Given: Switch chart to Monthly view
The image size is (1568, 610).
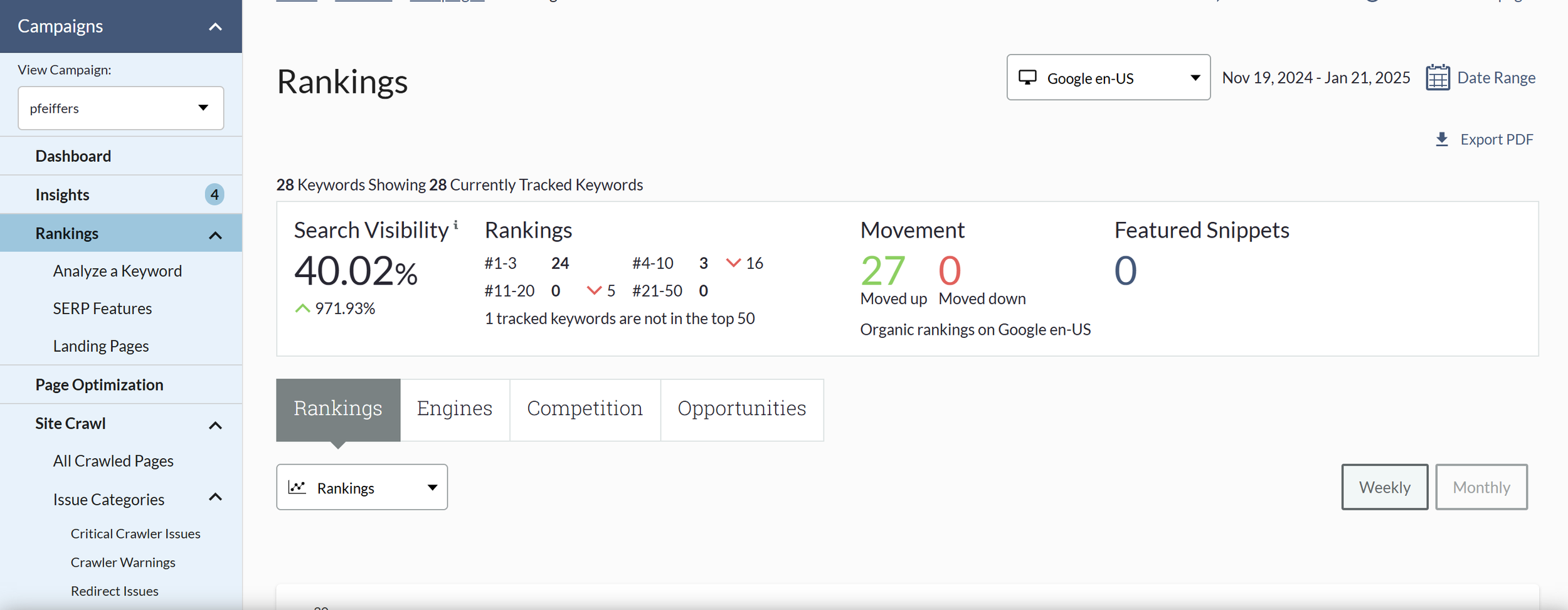Looking at the screenshot, I should tap(1480, 487).
